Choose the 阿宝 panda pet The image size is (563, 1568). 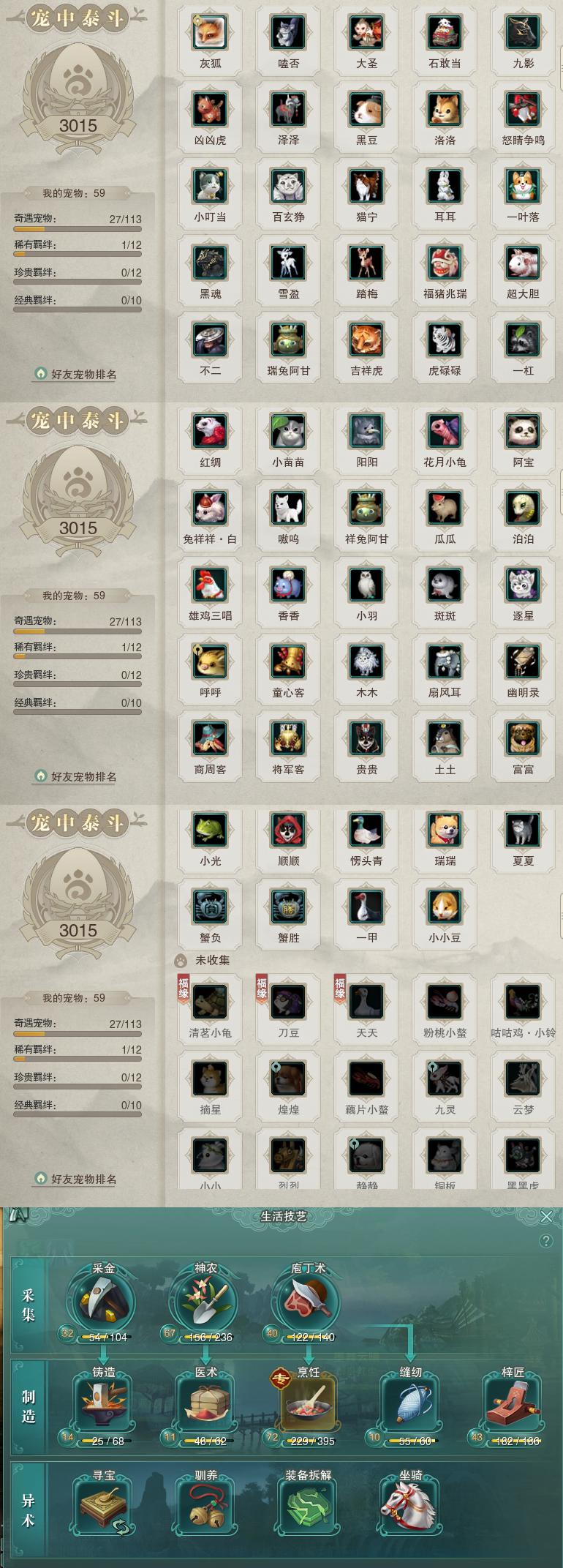(x=523, y=432)
